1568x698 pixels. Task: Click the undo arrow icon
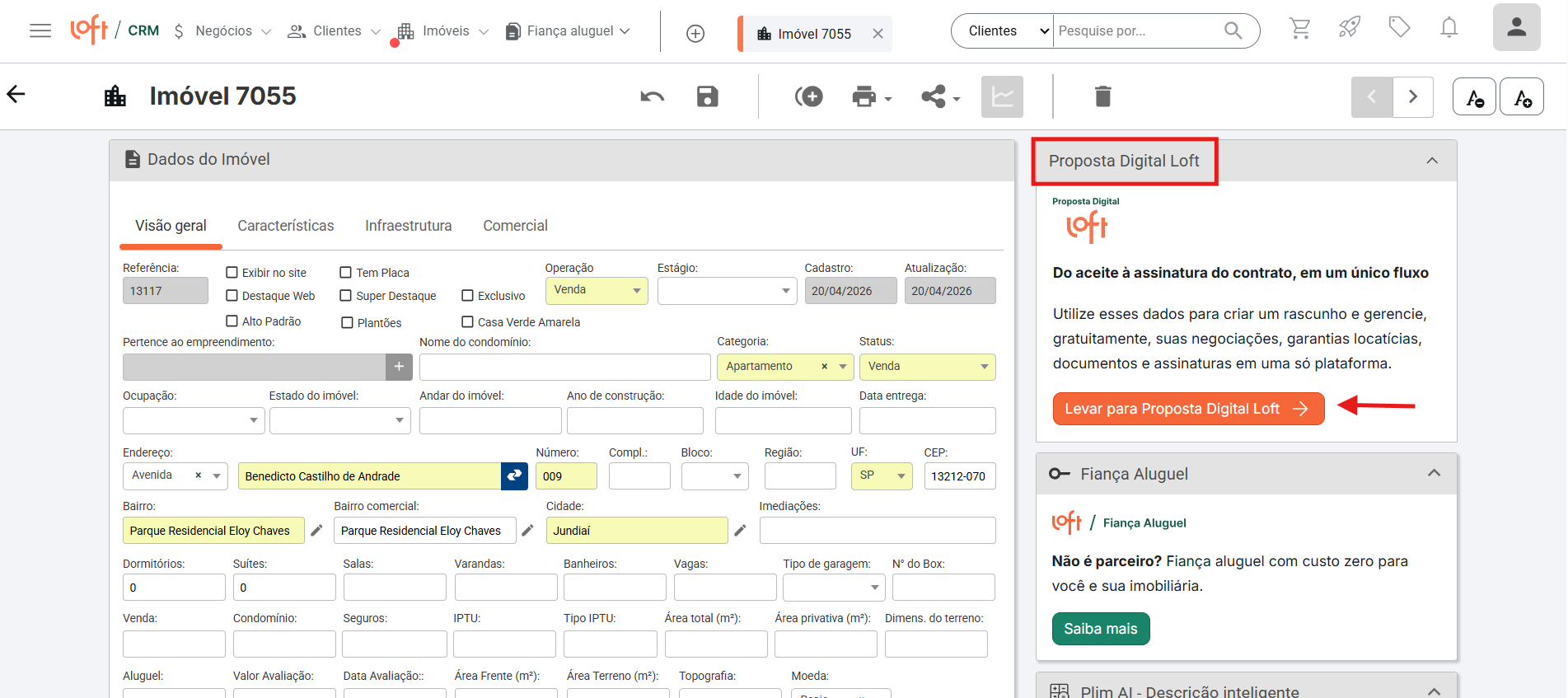[x=652, y=96]
